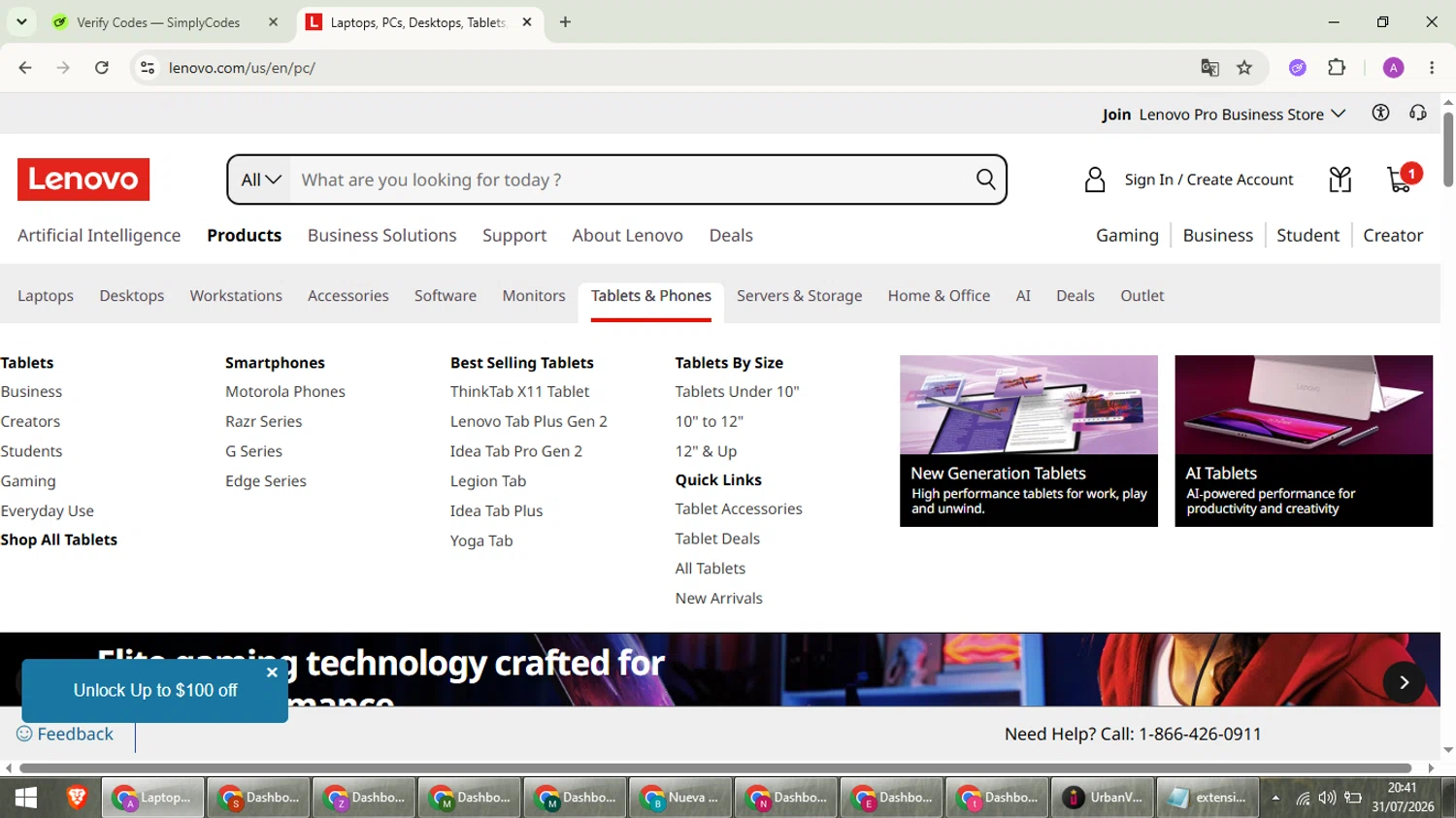This screenshot has height=818, width=1456.
Task: Click the headset contact icon
Action: pyautogui.click(x=1418, y=113)
